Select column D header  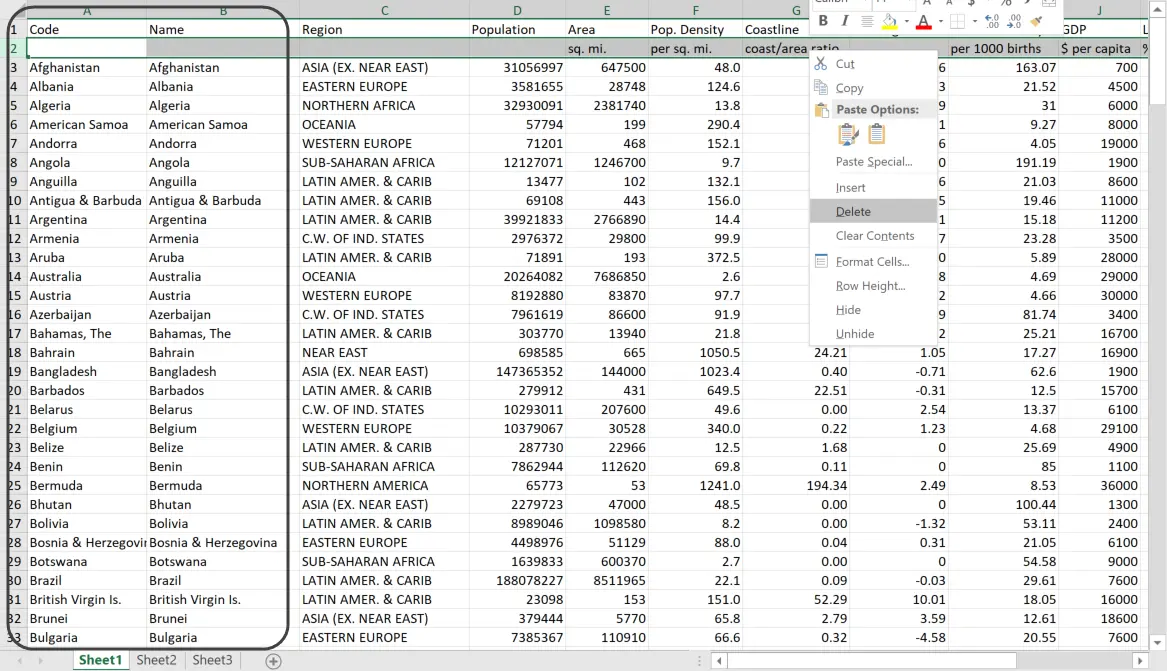point(517,10)
